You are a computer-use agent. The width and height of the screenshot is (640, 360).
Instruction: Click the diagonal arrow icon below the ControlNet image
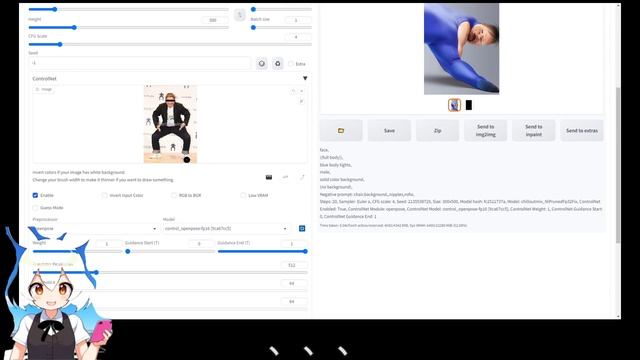302,177
